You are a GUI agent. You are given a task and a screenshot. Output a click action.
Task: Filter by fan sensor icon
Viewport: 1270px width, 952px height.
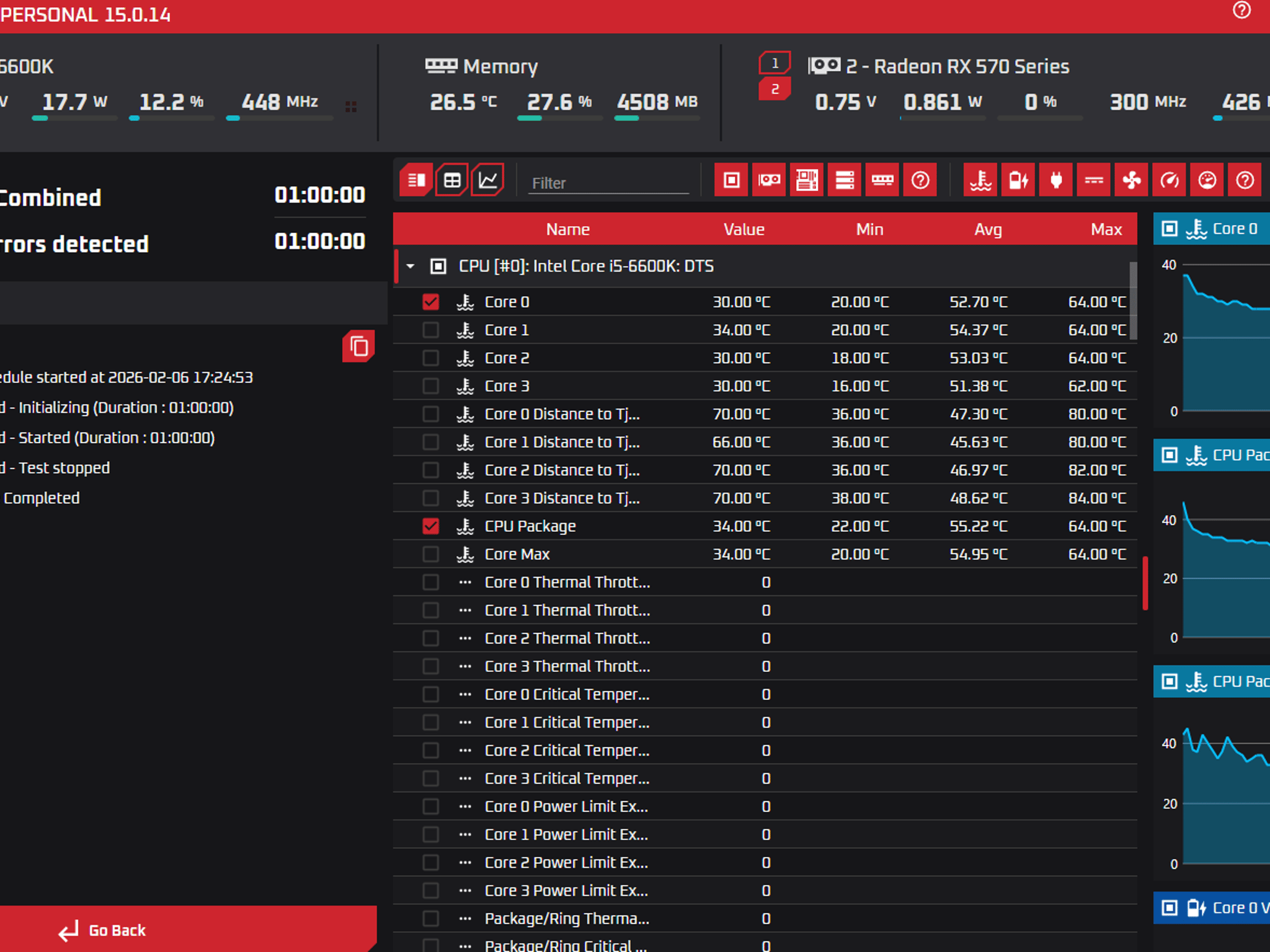(1132, 180)
